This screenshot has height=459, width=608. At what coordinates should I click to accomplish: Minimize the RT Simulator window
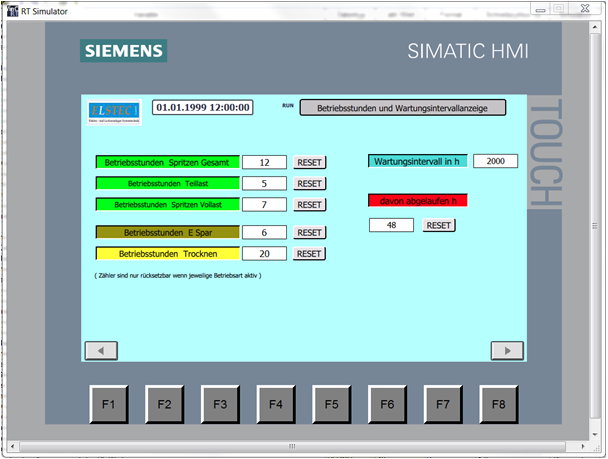[541, 9]
